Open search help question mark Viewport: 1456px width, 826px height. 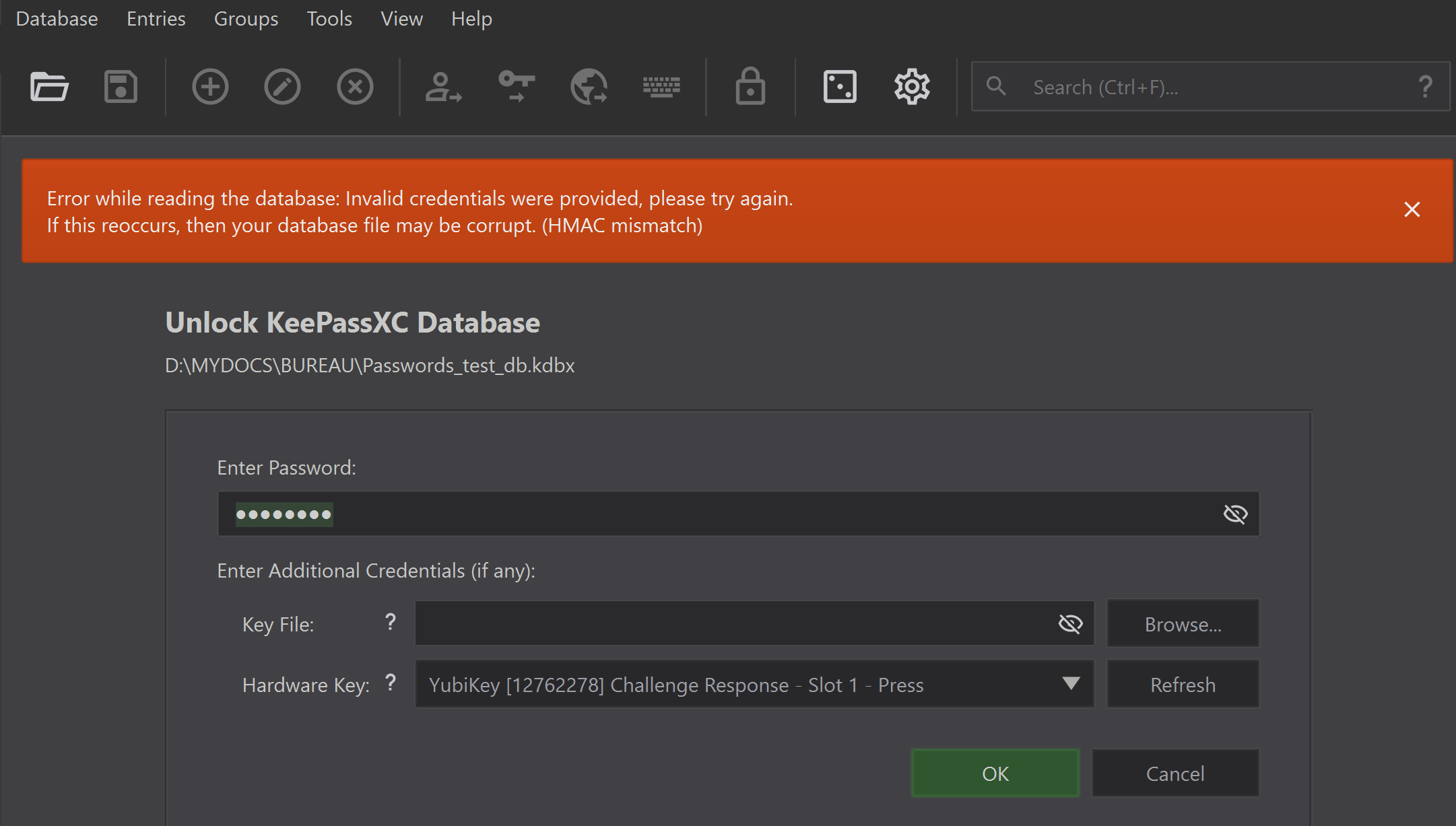click(x=1425, y=87)
